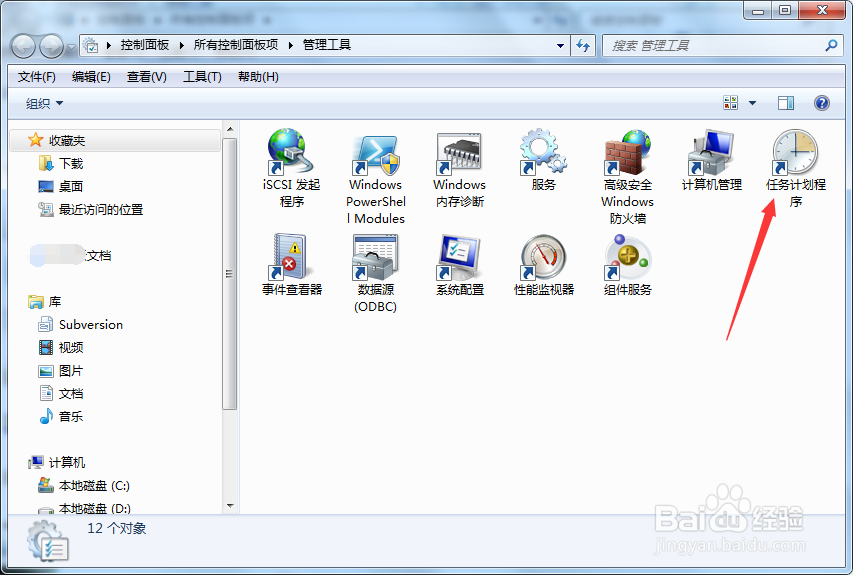Open the 工具(T) menu
Image resolution: width=853 pixels, height=575 pixels.
[202, 77]
